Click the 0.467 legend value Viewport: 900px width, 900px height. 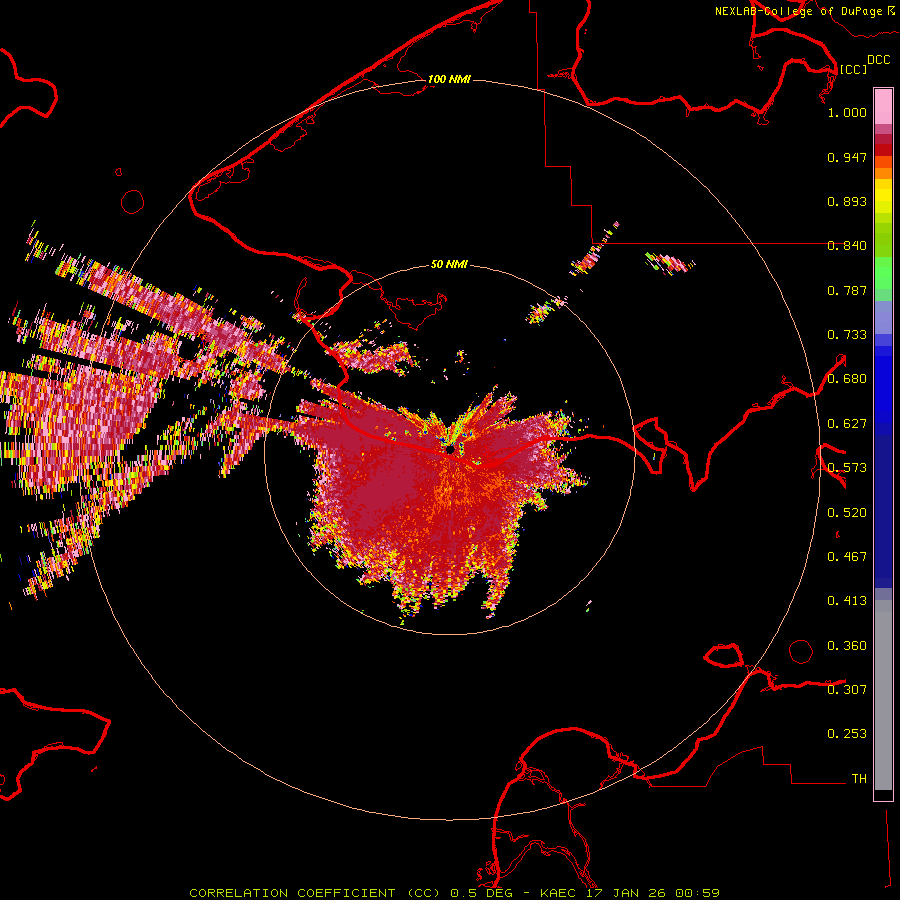(847, 557)
